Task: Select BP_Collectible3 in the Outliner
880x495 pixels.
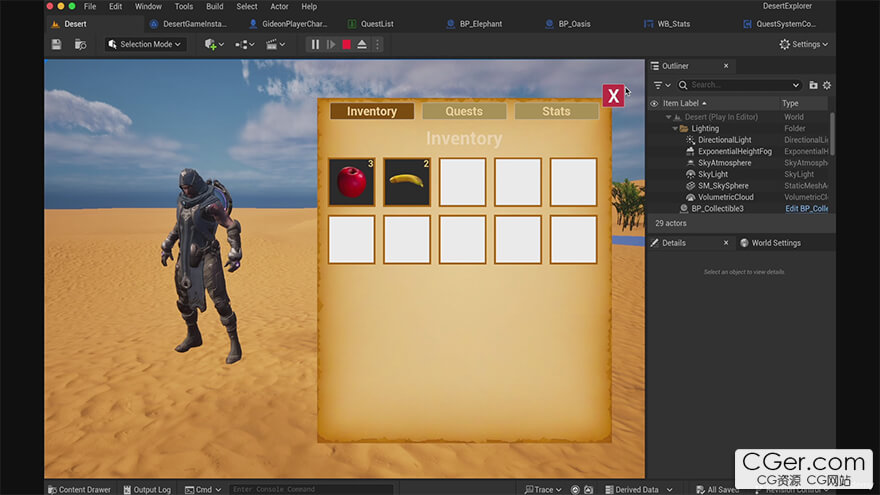Action: (717, 209)
